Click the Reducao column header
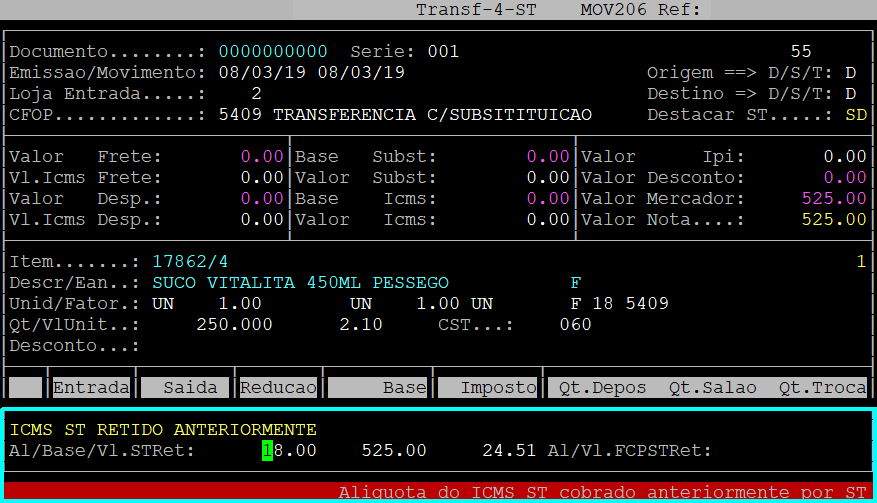The image size is (877, 503). click(x=278, y=388)
